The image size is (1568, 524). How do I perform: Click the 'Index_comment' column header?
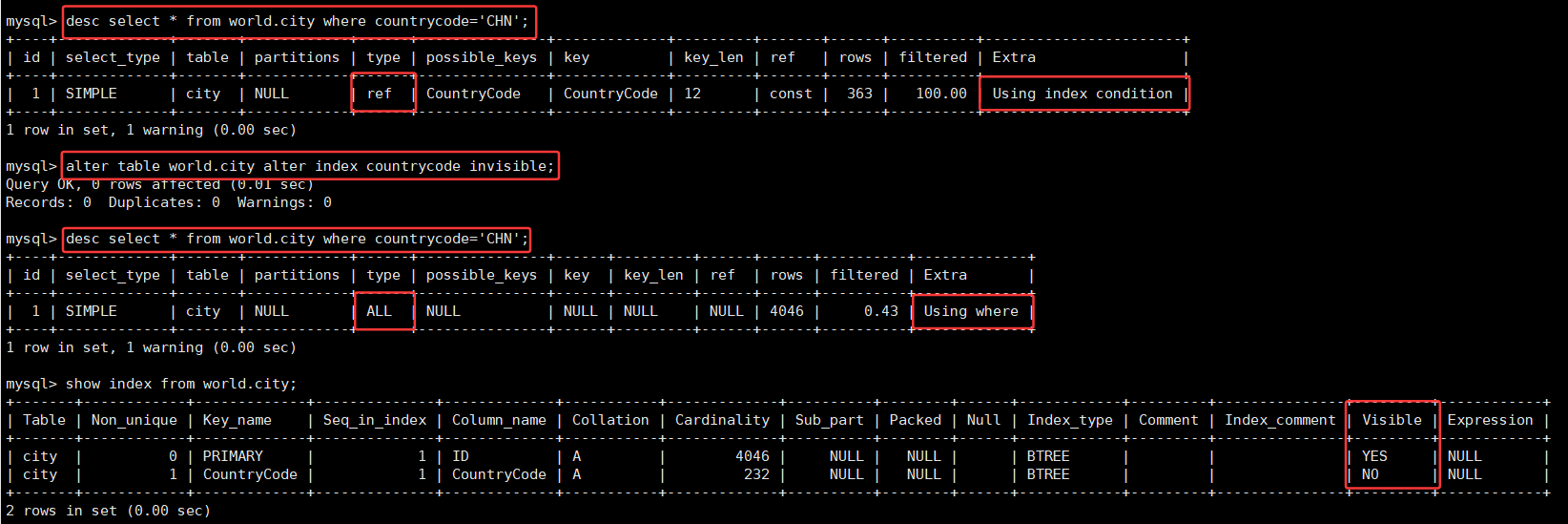[1280, 420]
